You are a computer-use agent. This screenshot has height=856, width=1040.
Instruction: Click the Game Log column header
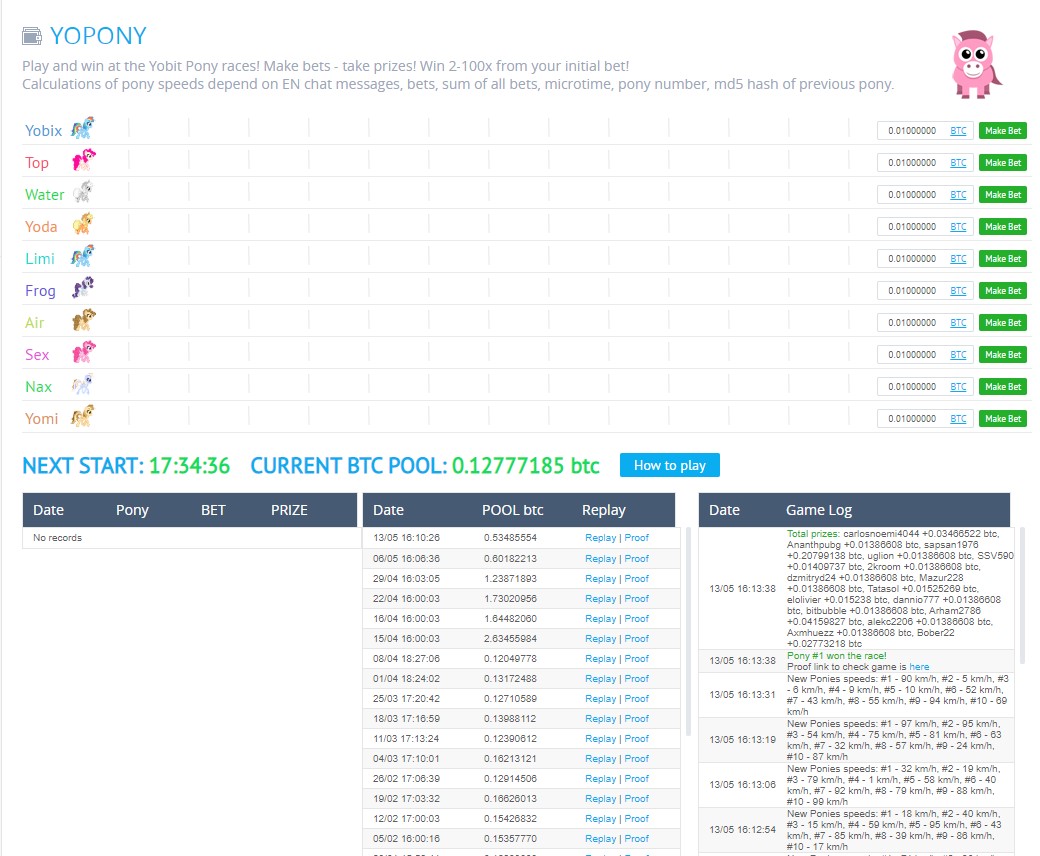coord(818,510)
